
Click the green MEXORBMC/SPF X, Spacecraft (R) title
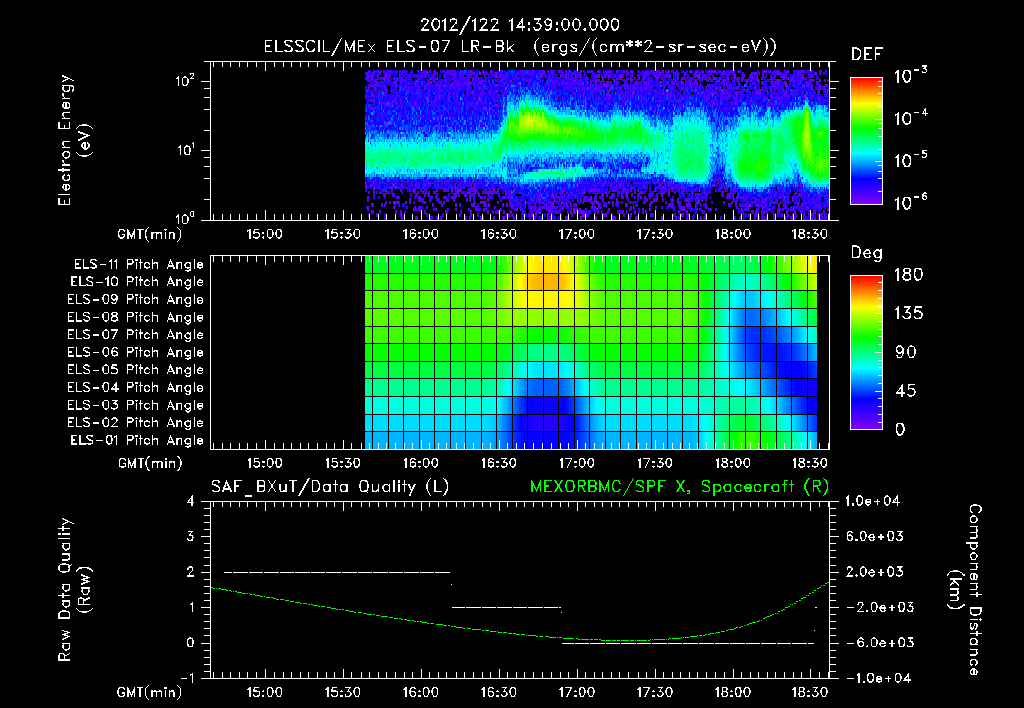[679, 487]
